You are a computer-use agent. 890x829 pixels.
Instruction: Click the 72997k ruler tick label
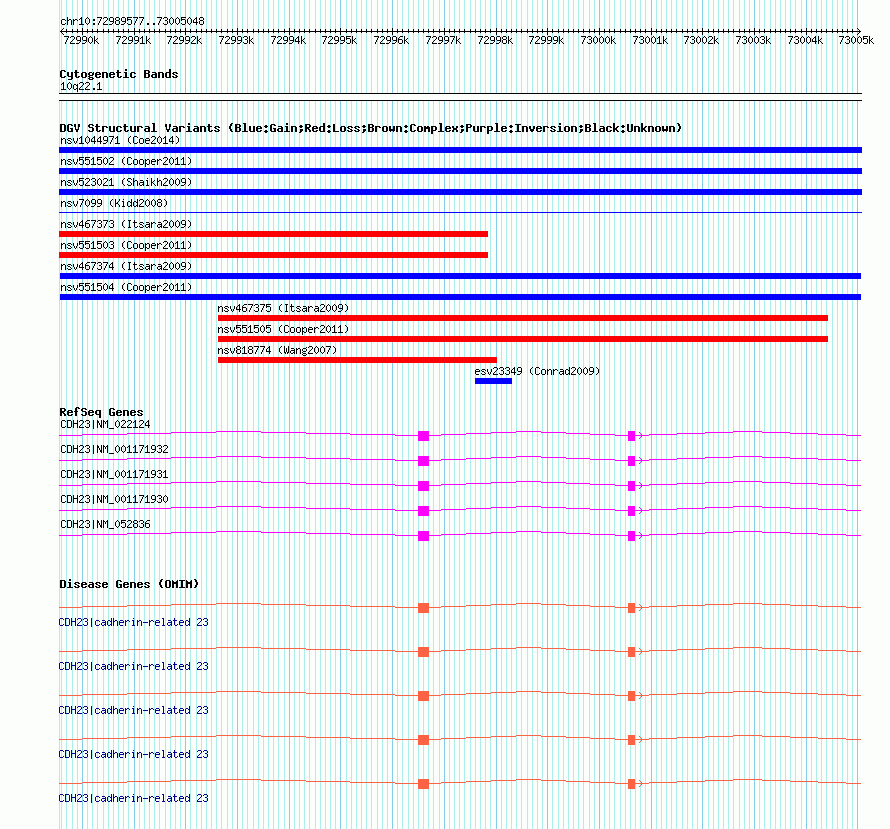tap(443, 40)
